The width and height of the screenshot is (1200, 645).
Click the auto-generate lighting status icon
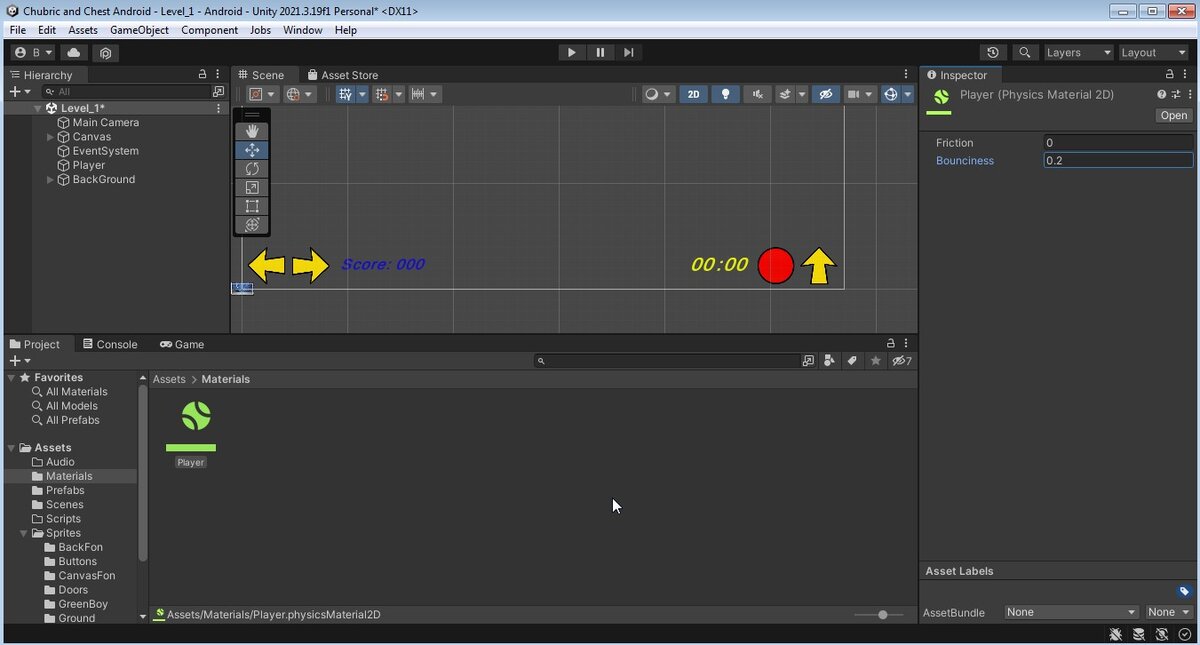(1162, 634)
